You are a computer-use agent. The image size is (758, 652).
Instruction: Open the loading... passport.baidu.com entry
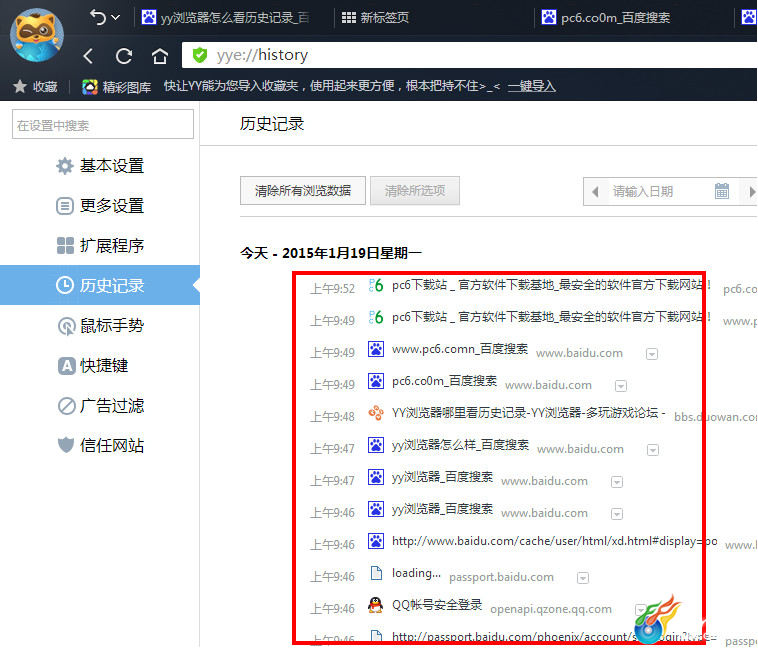click(416, 573)
